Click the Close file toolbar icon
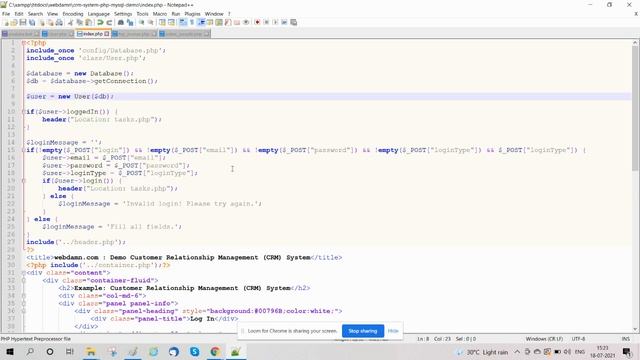Screen dimensions: 640x360 point(42,22)
